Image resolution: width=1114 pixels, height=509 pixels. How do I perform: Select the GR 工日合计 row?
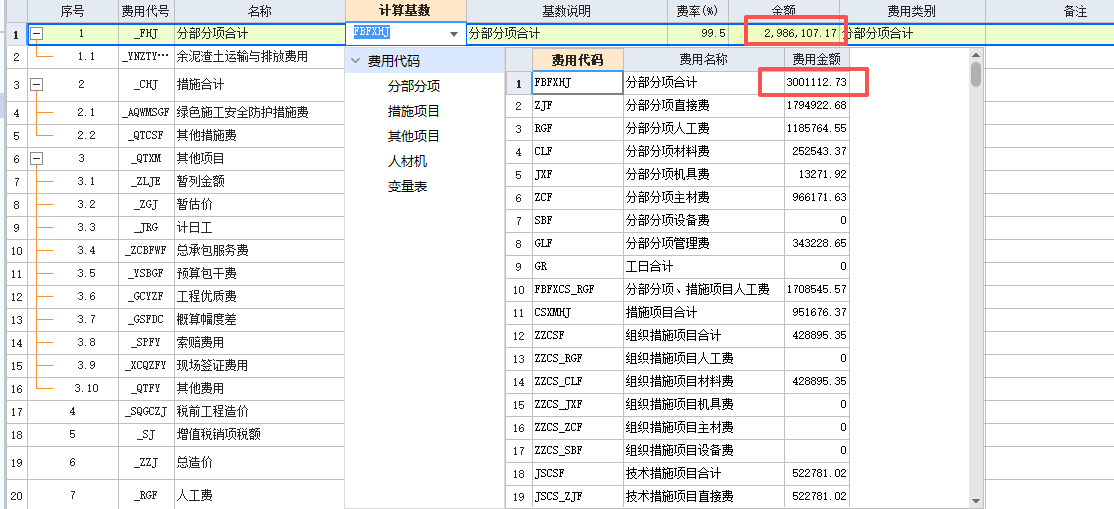[678, 267]
